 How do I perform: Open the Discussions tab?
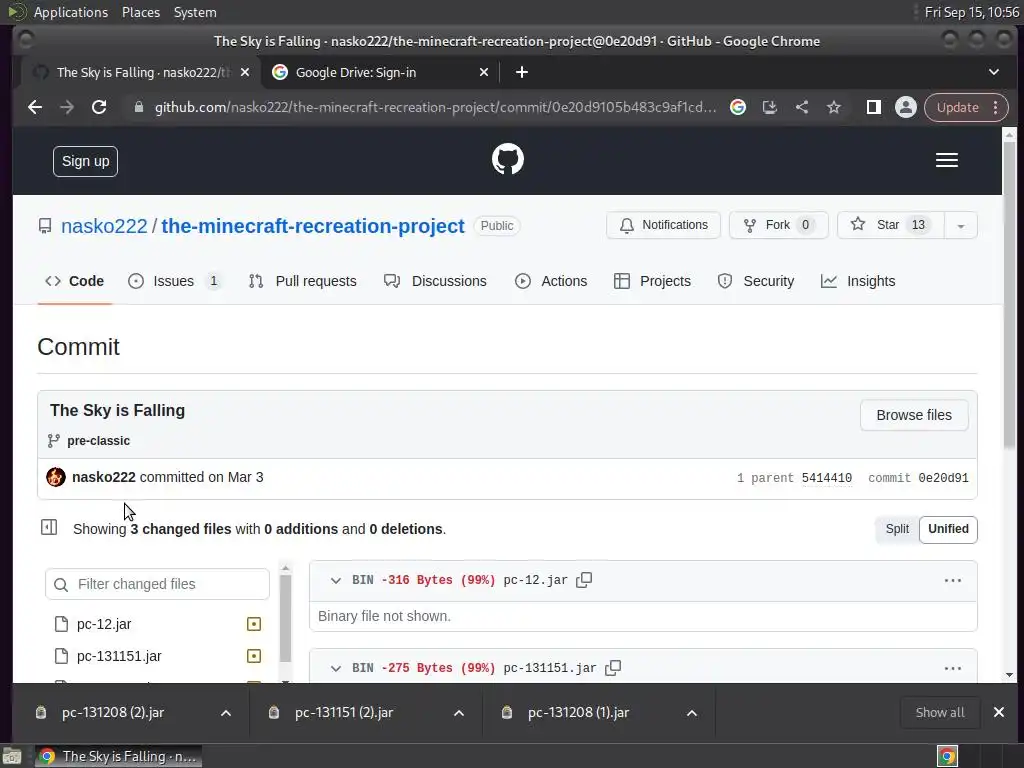pos(436,281)
